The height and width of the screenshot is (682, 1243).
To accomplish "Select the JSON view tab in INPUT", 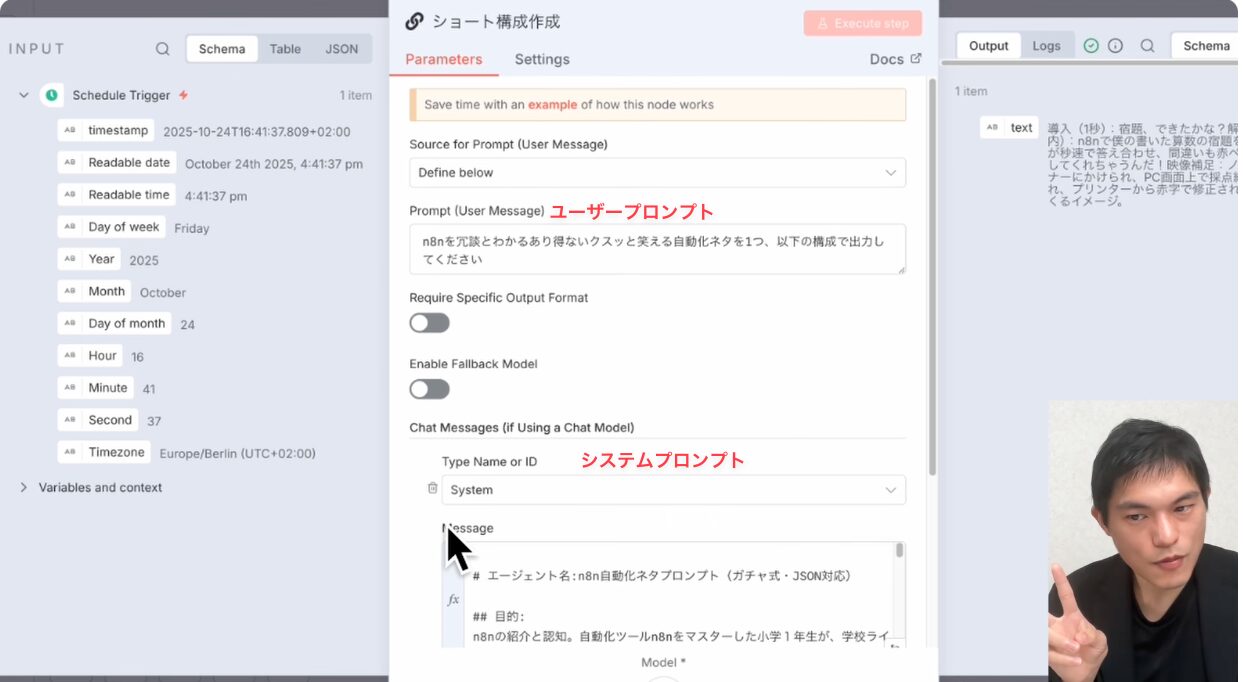I will tap(341, 49).
